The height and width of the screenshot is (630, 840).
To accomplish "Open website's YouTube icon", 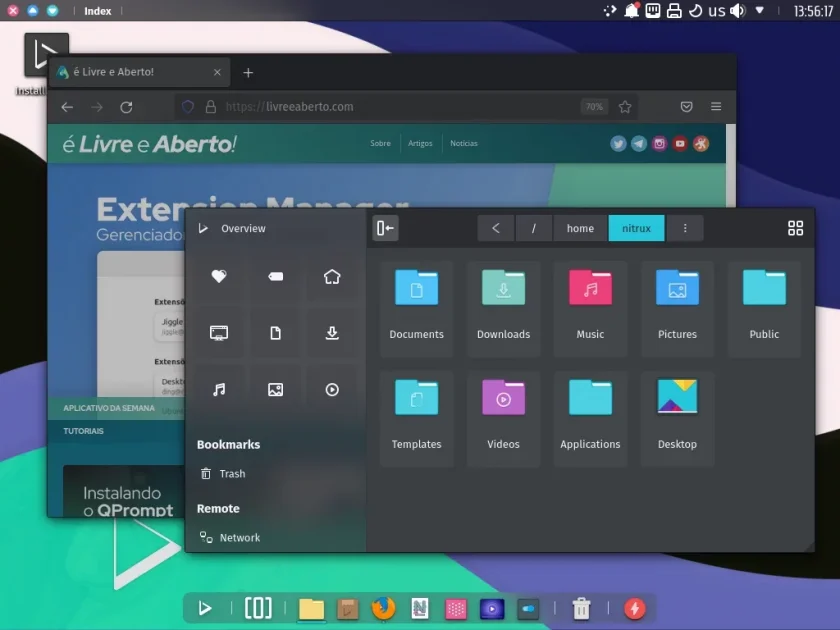I will tap(680, 144).
